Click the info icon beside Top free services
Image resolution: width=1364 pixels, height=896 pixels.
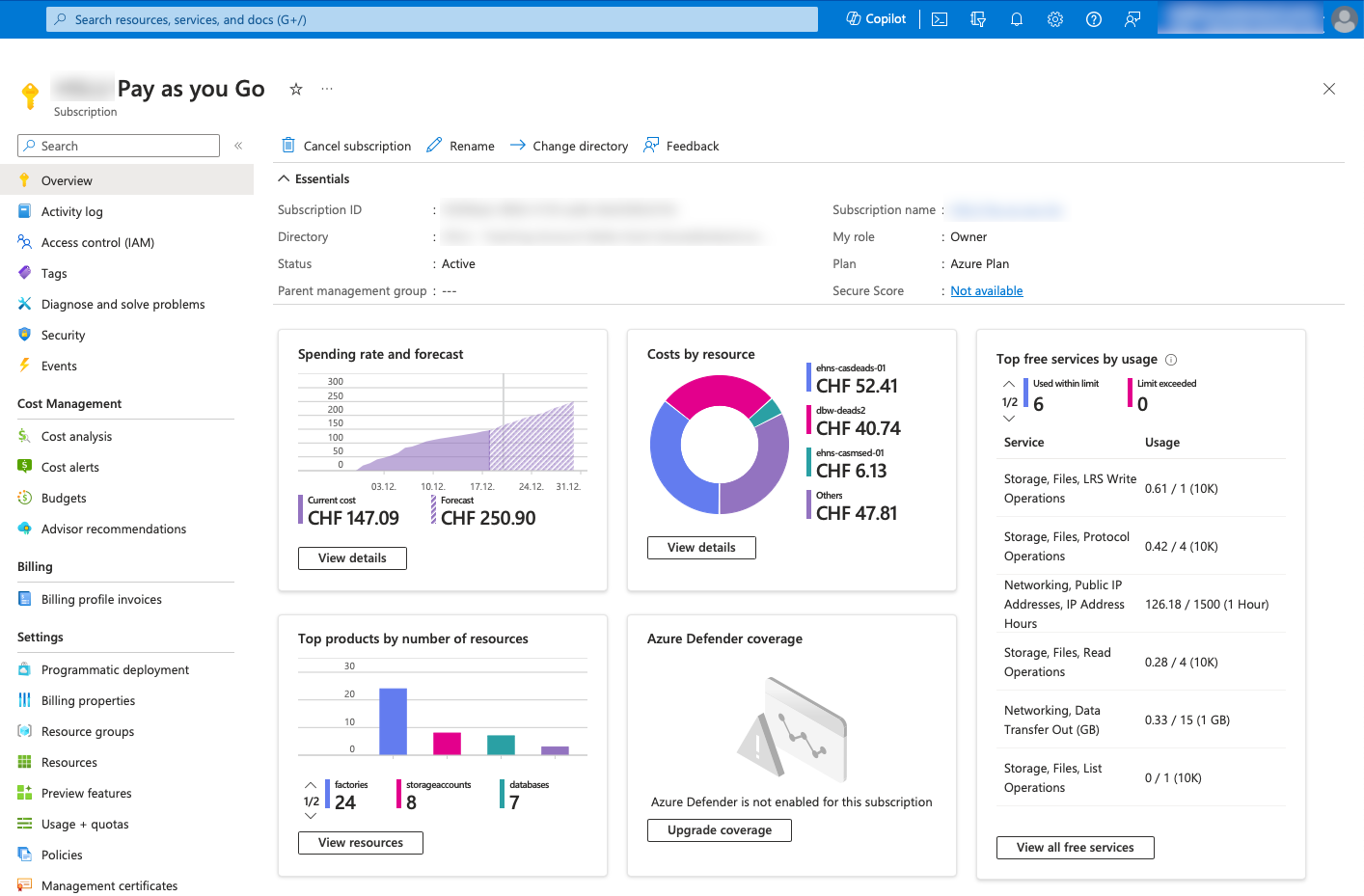coord(1171,360)
